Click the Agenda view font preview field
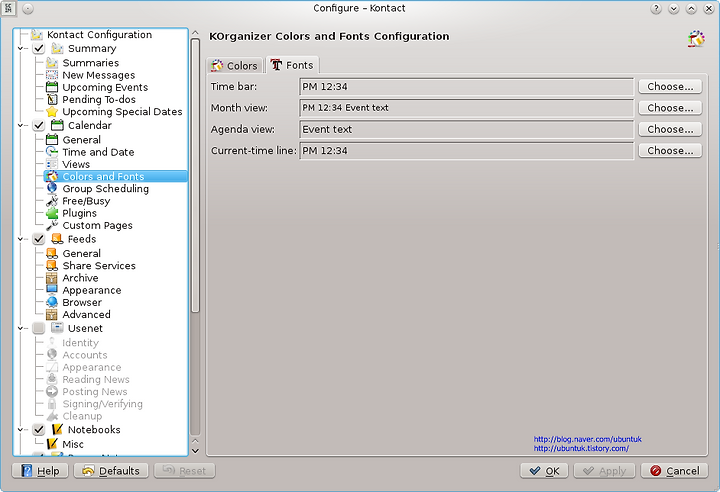Screen dimensions: 720x492 (467, 129)
